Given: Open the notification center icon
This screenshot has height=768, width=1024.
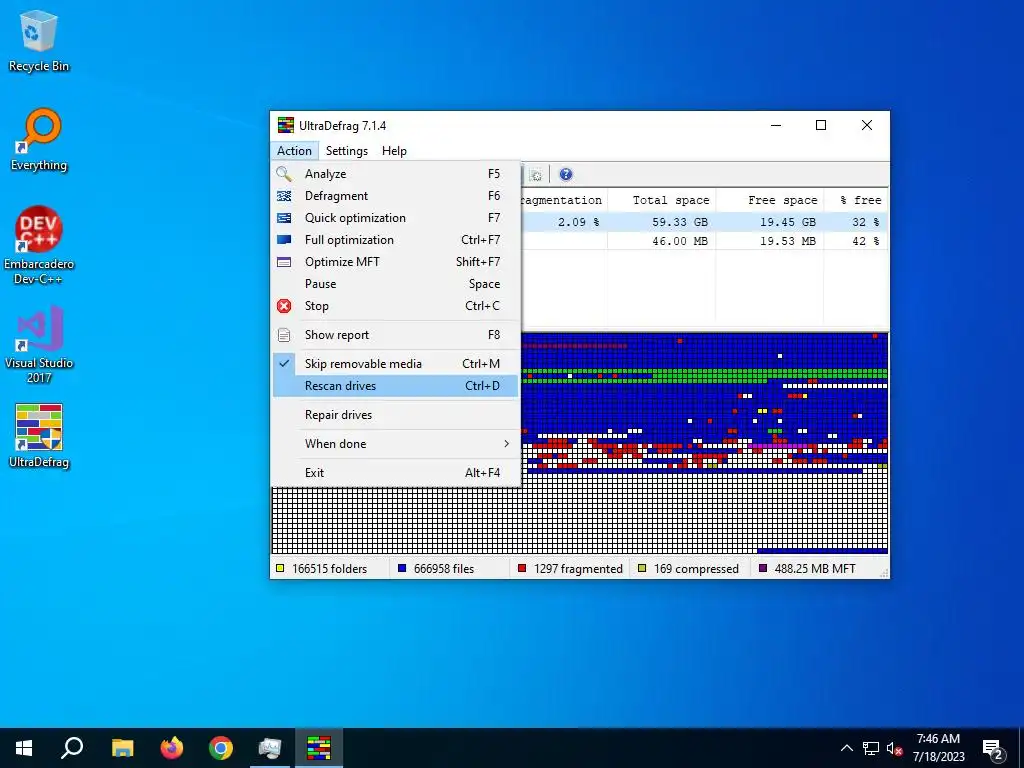Looking at the screenshot, I should tap(993, 748).
